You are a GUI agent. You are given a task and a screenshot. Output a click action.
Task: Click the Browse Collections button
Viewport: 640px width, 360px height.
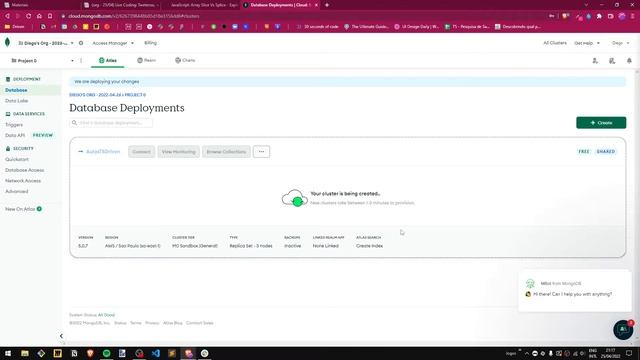[226, 151]
